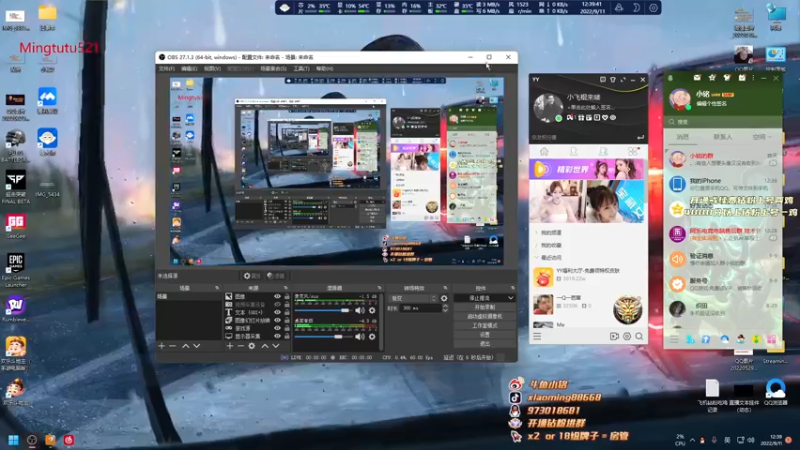800x450 pixels.
Task: Open the YY bottom hamburger menu
Action: click(537, 336)
